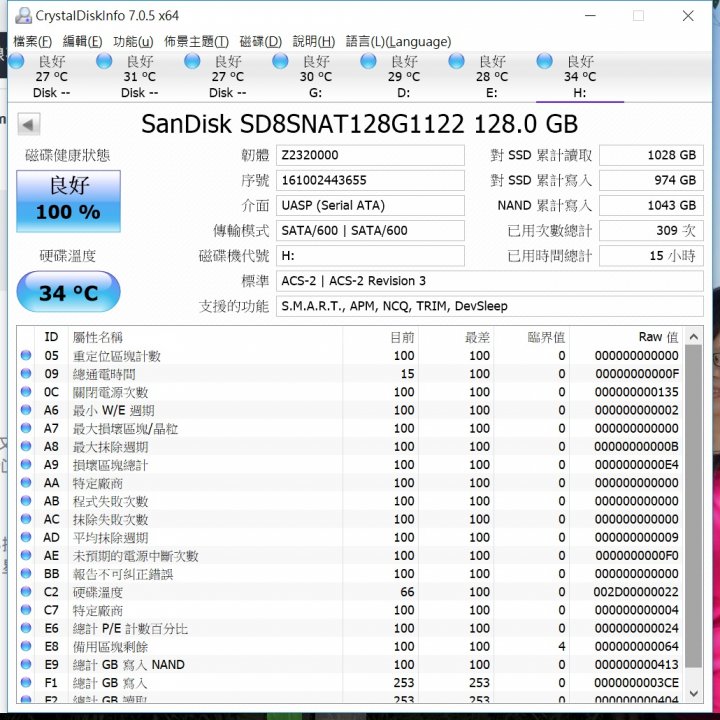Open the 功能(u) menu
This screenshot has width=720, height=720.
click(x=133, y=41)
